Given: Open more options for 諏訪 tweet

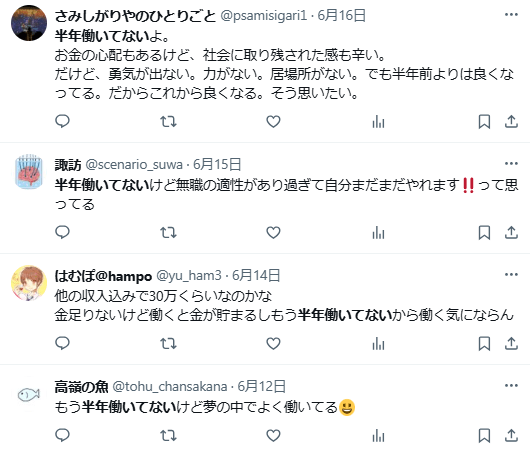Looking at the screenshot, I should tap(511, 164).
